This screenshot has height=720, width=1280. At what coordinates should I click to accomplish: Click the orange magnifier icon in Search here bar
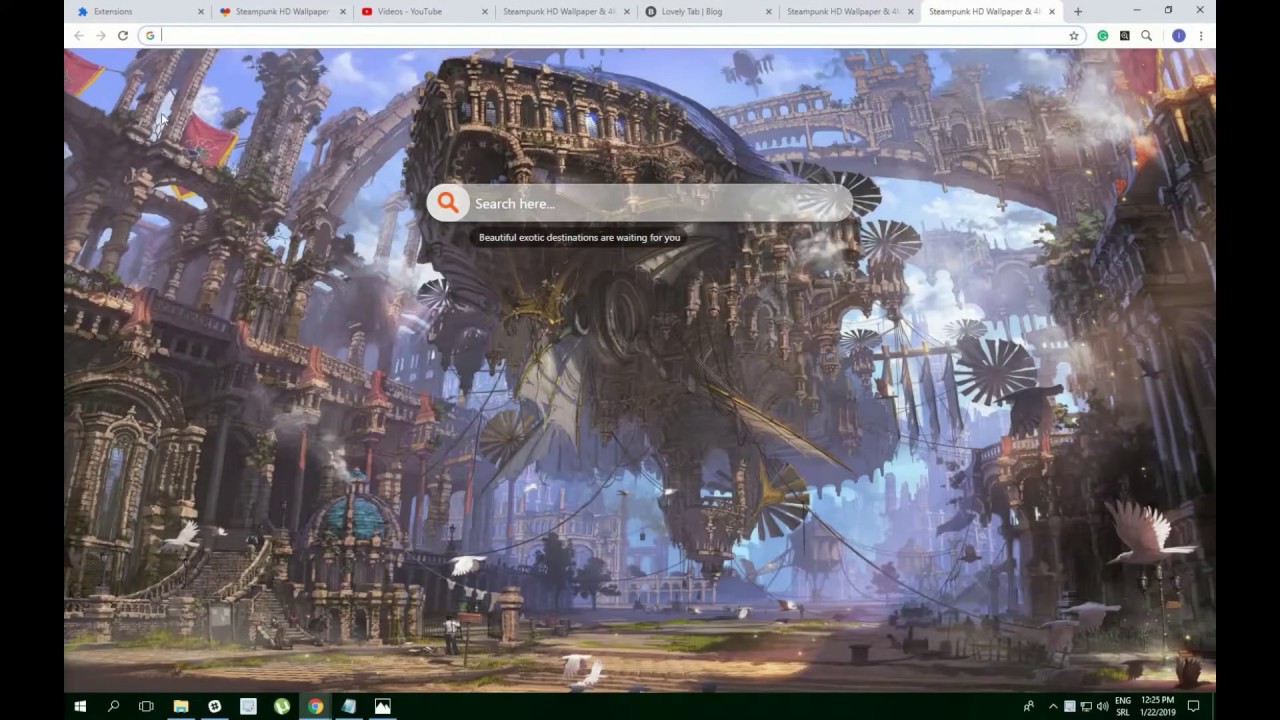(448, 203)
